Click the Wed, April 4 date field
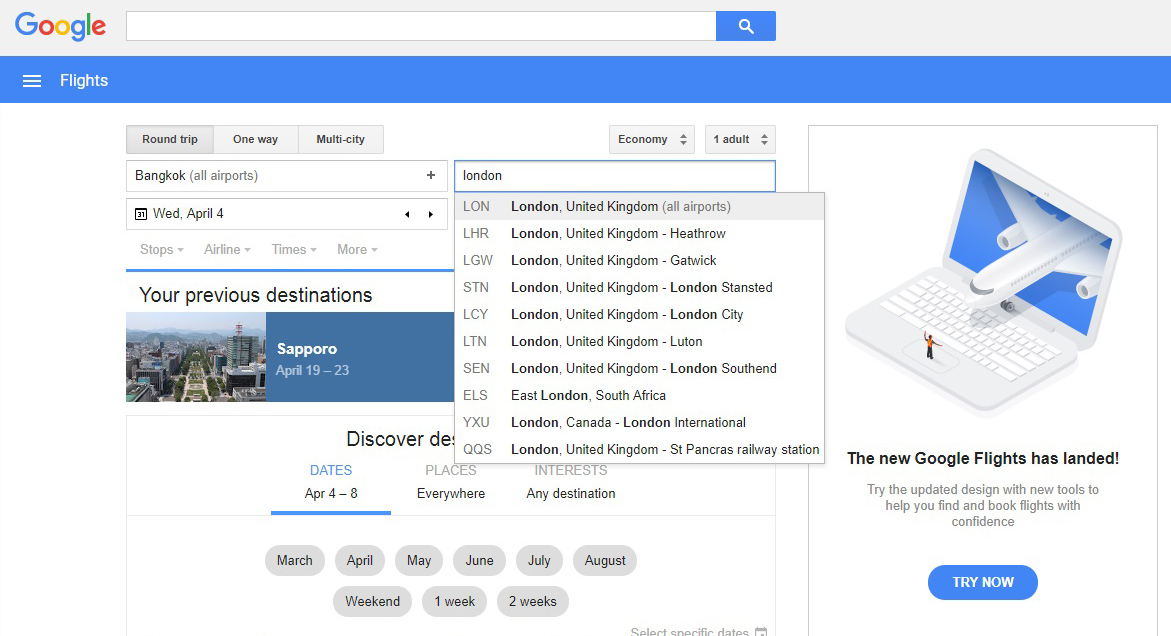The height and width of the screenshot is (636, 1171). pos(287,214)
